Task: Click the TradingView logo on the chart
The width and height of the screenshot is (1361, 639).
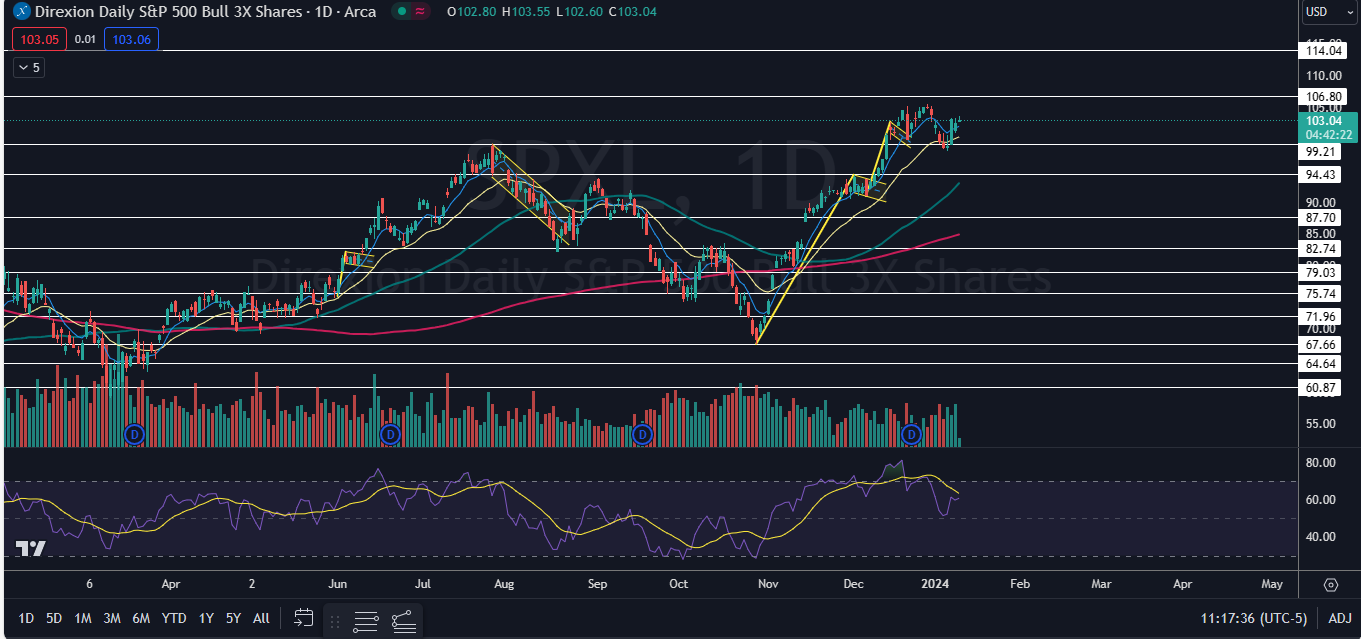Action: (30, 548)
